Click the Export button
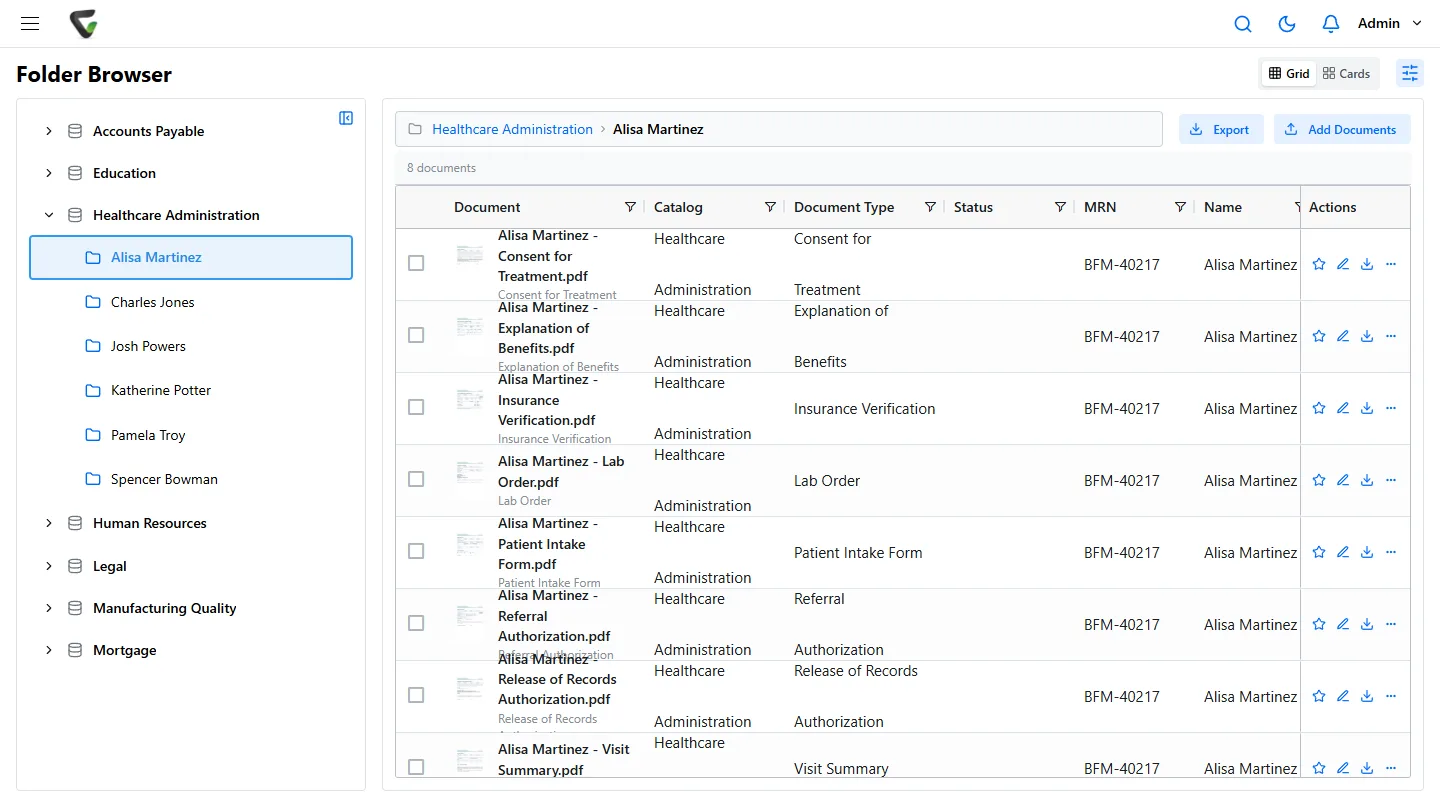This screenshot has height=800, width=1440. [1221, 129]
